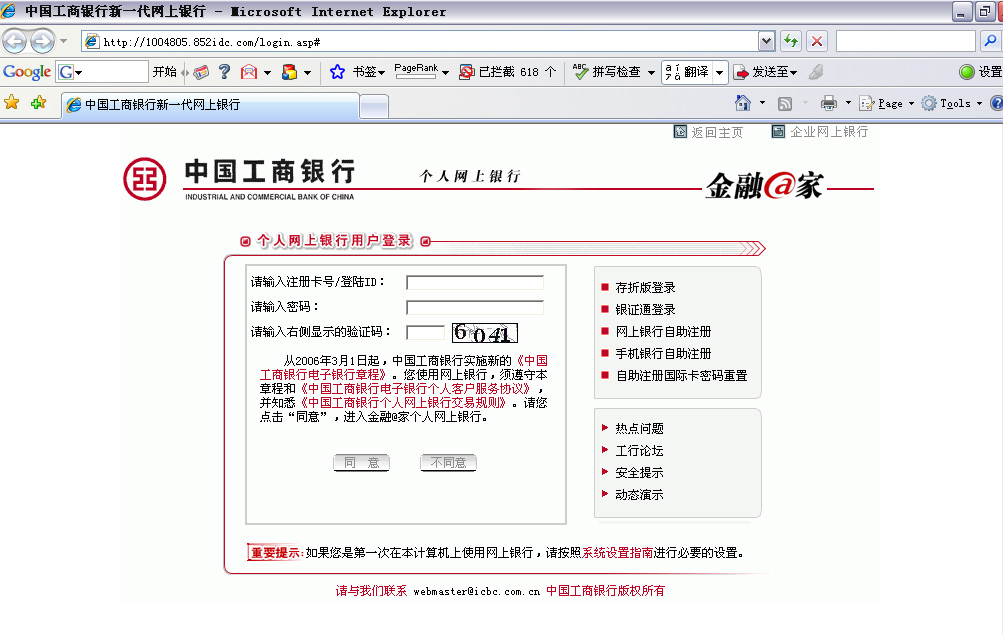This screenshot has width=1003, height=635.
Task: Click the magnifier search icon
Action: pyautogui.click(x=990, y=42)
